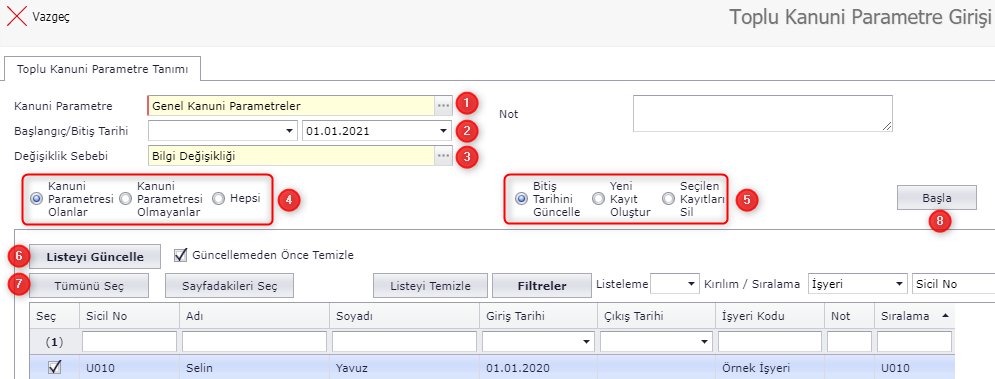Choose Seçilen Kayıtları Sil option
The width and height of the screenshot is (995, 379).
[x=668, y=199]
